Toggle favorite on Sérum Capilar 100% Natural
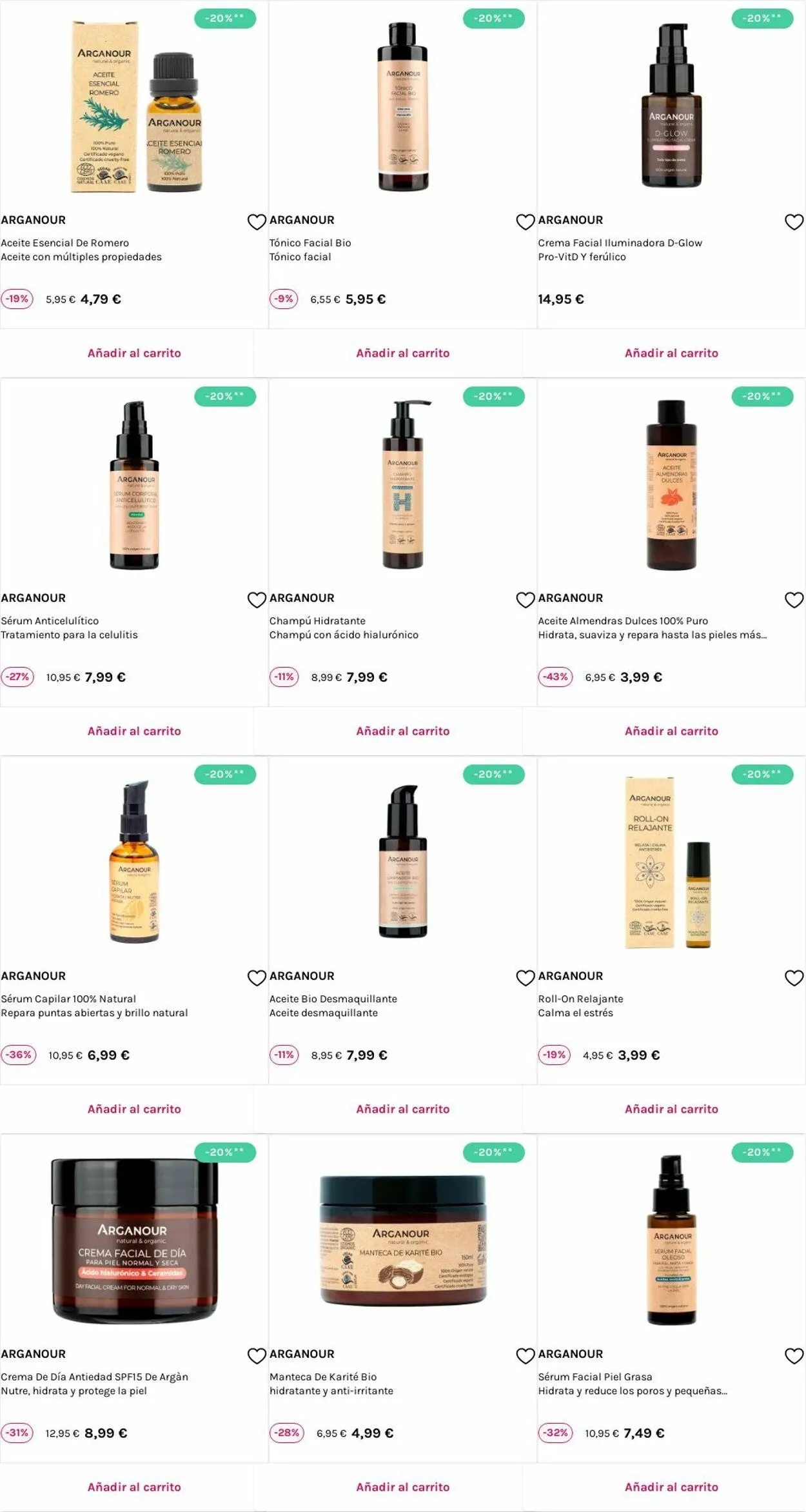The image size is (806, 1512). (x=257, y=978)
